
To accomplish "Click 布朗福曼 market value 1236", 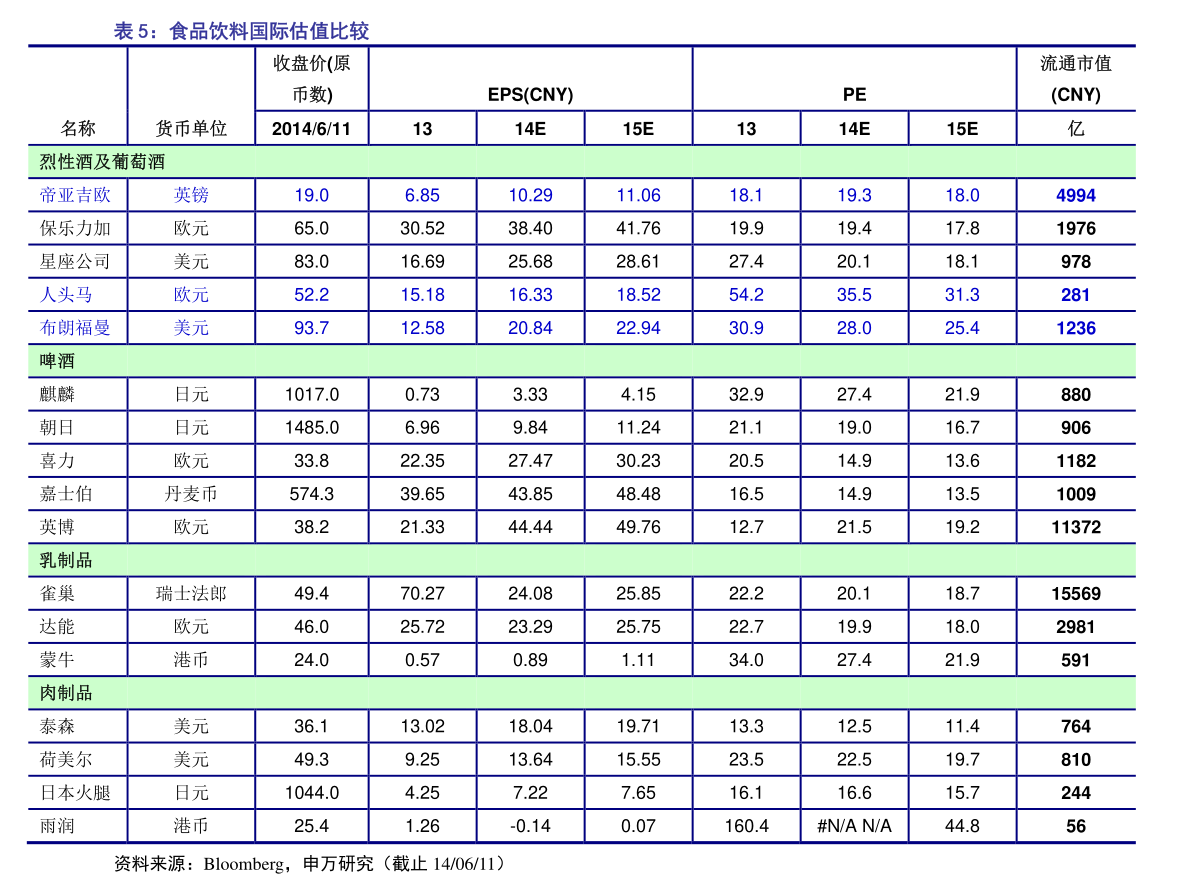I will (1076, 328).
